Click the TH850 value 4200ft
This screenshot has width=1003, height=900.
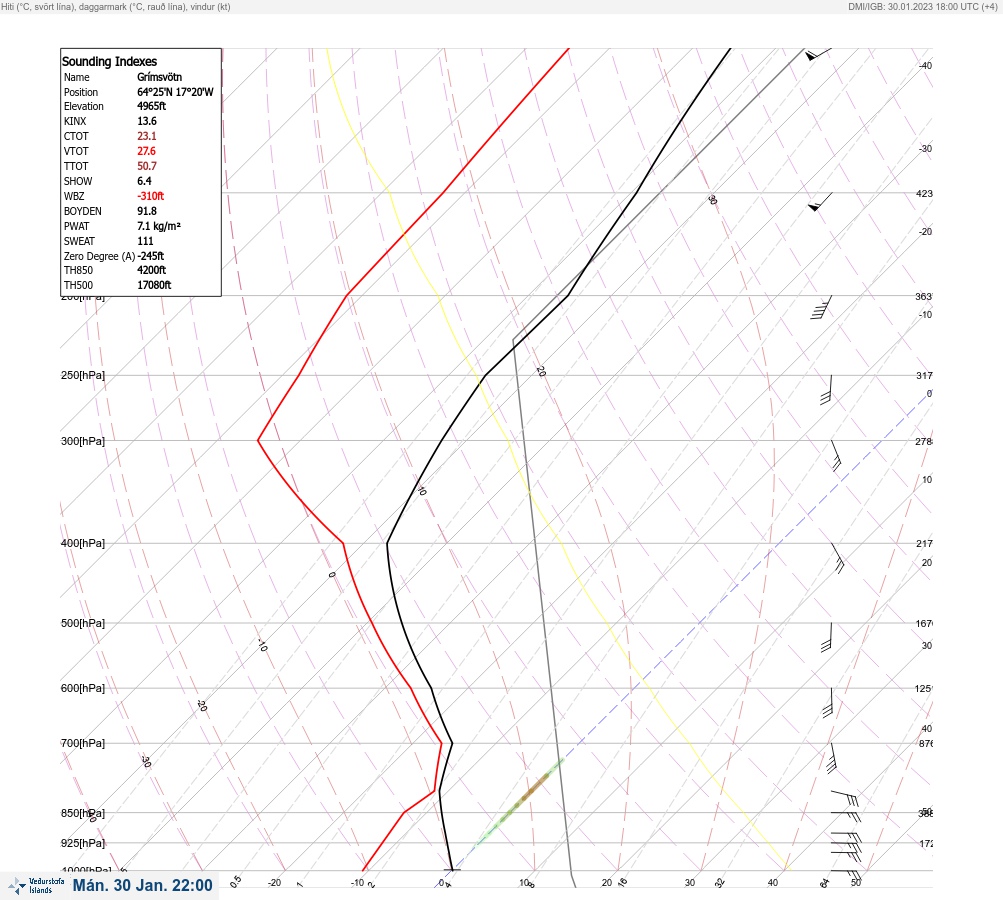click(152, 270)
